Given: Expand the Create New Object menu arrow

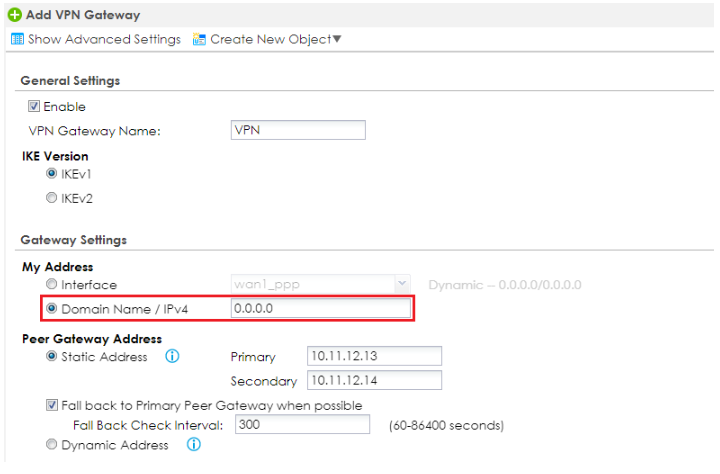Looking at the screenshot, I should tap(337, 39).
